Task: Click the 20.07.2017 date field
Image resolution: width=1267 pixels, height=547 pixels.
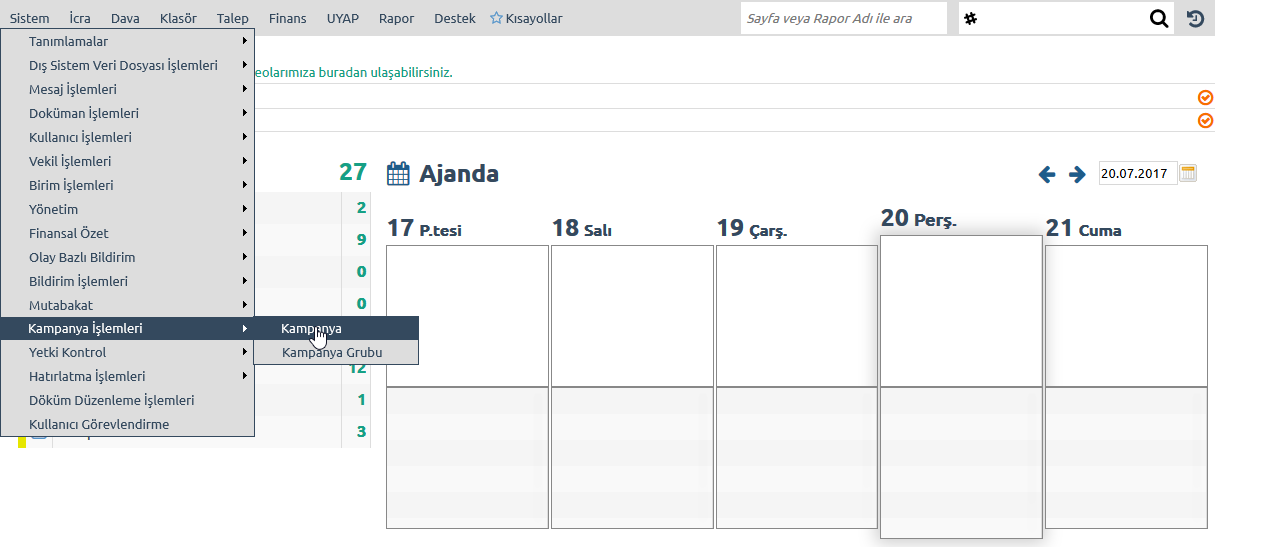Action: click(x=1138, y=173)
